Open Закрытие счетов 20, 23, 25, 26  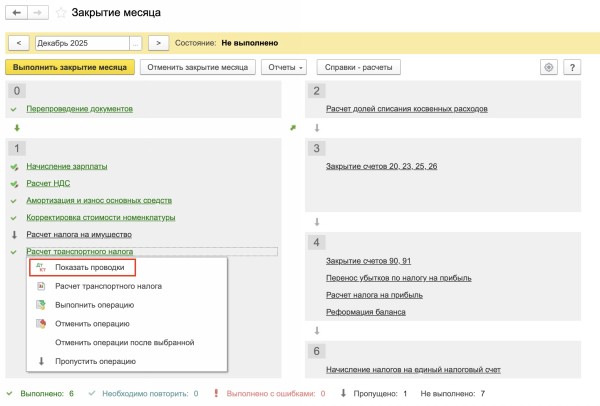point(382,166)
